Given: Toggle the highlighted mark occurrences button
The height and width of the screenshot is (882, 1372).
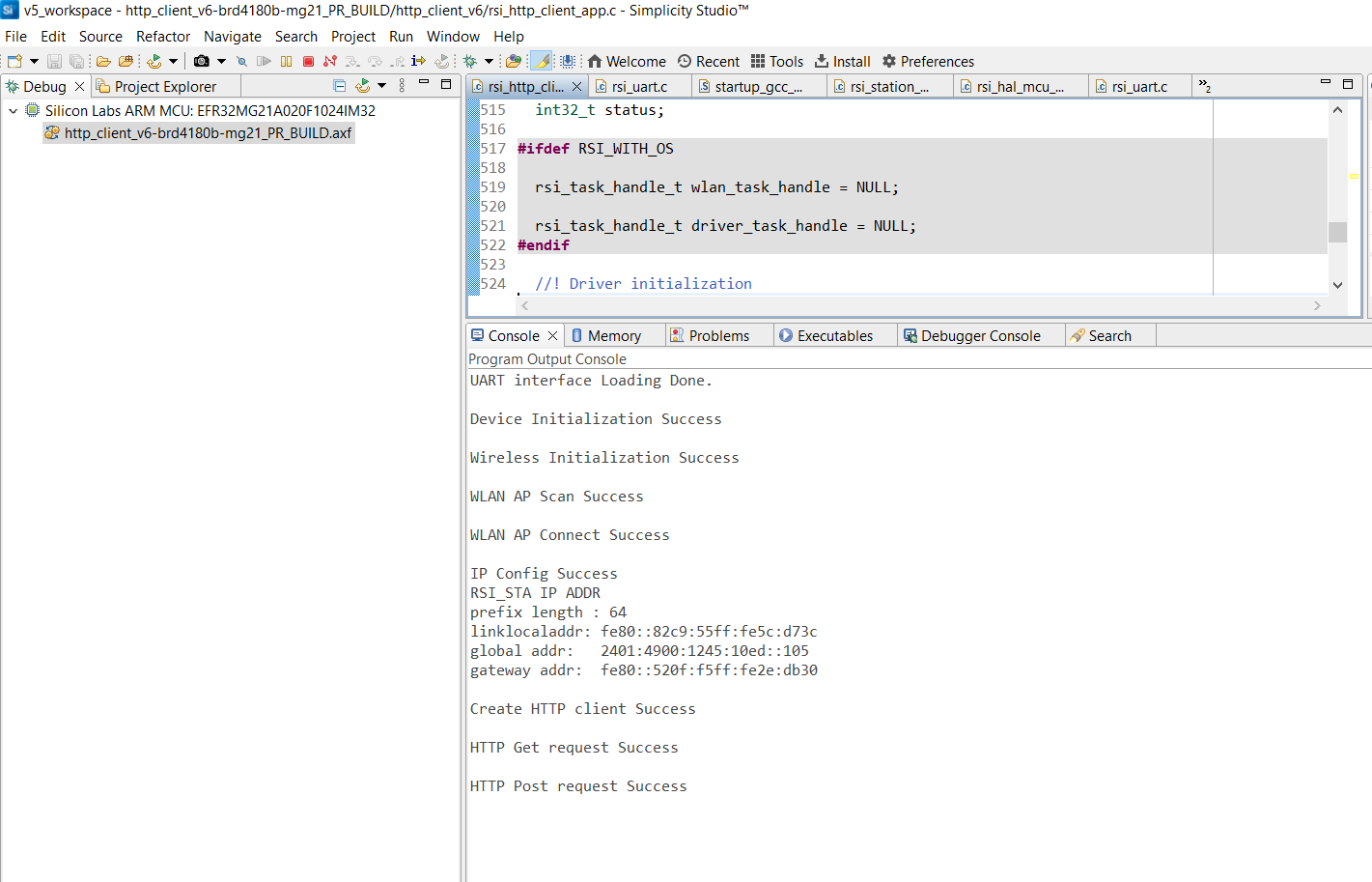Looking at the screenshot, I should [543, 61].
